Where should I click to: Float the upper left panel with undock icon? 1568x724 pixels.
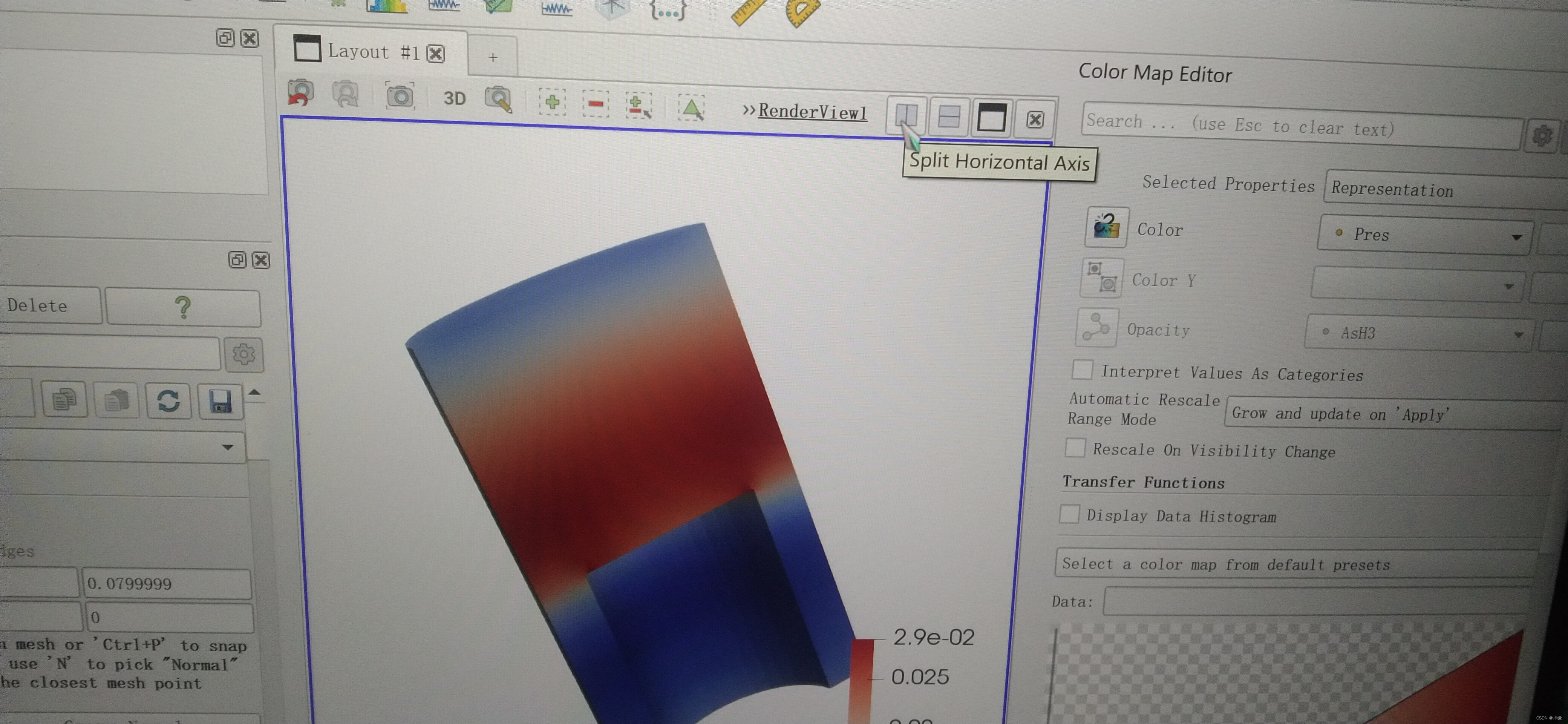coord(225,38)
